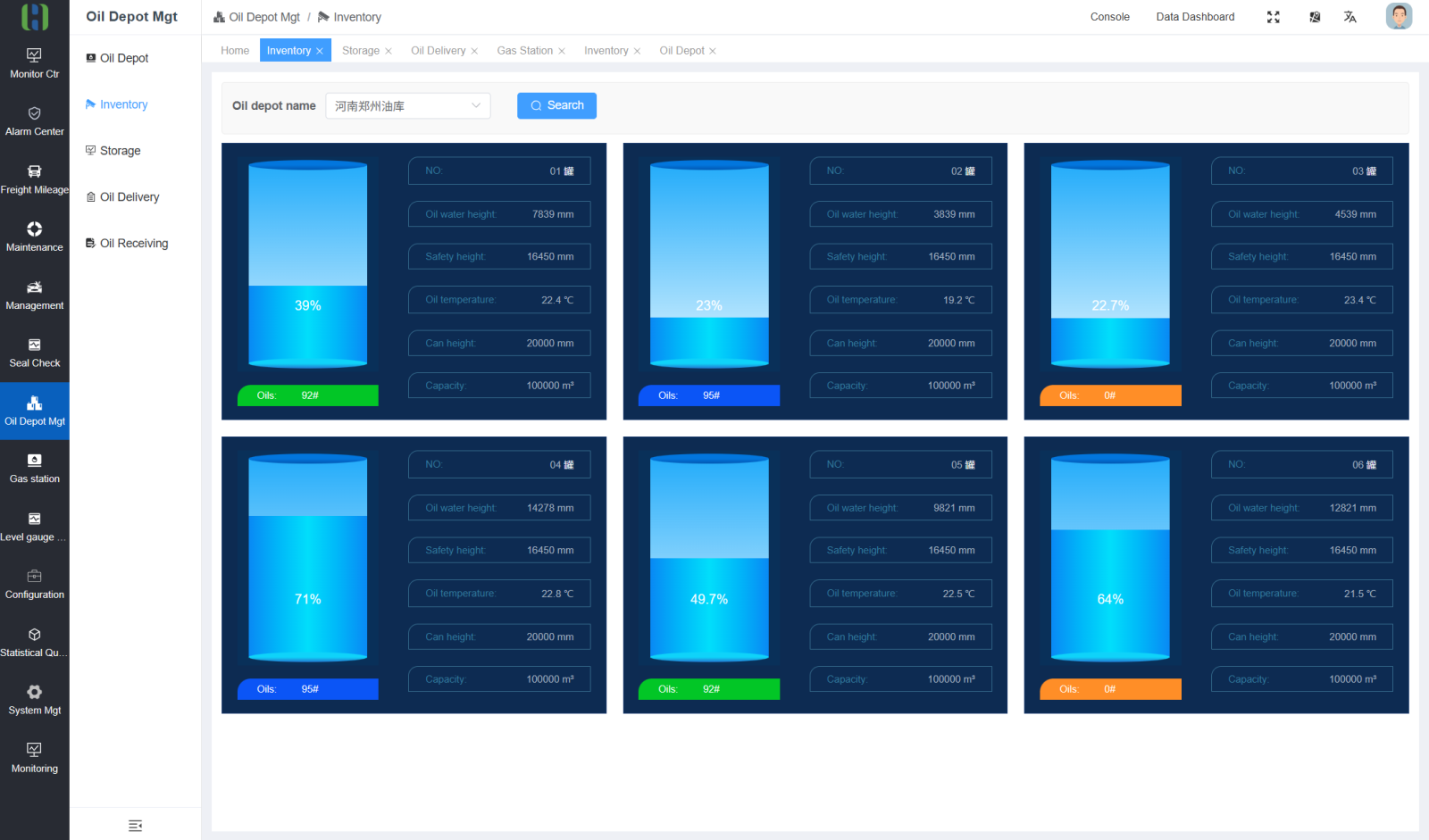1429x840 pixels.
Task: Click tank 01 level gauge showing 39%
Action: tap(307, 264)
